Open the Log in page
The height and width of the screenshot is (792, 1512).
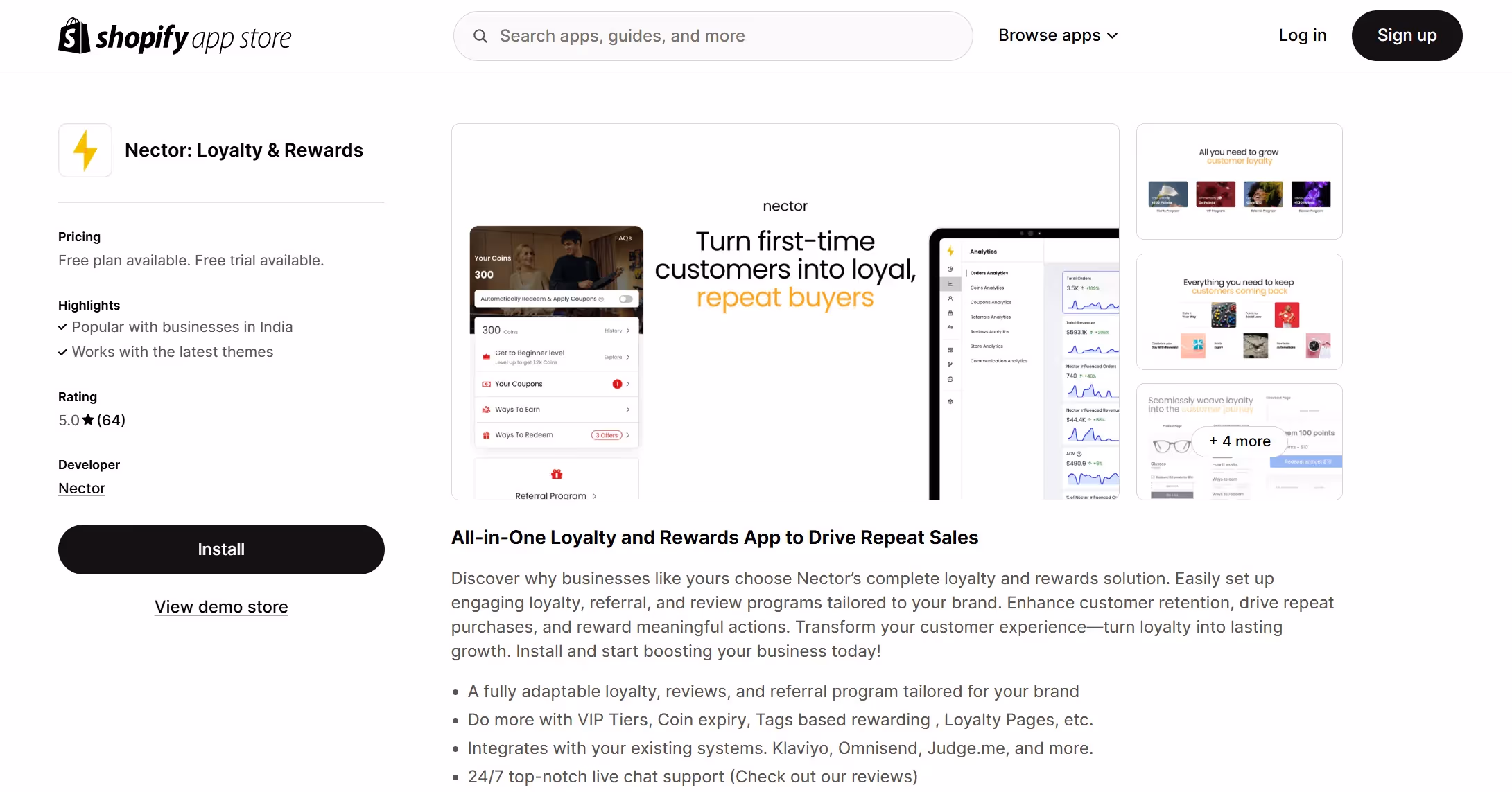[1303, 35]
